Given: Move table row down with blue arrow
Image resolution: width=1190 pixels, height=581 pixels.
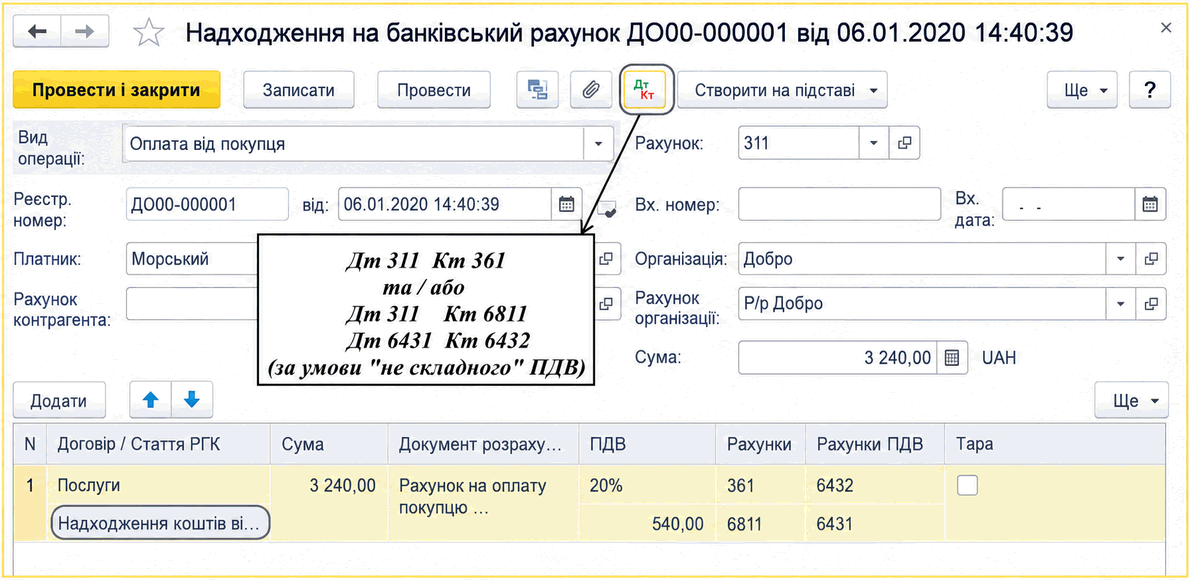Looking at the screenshot, I should coord(192,400).
